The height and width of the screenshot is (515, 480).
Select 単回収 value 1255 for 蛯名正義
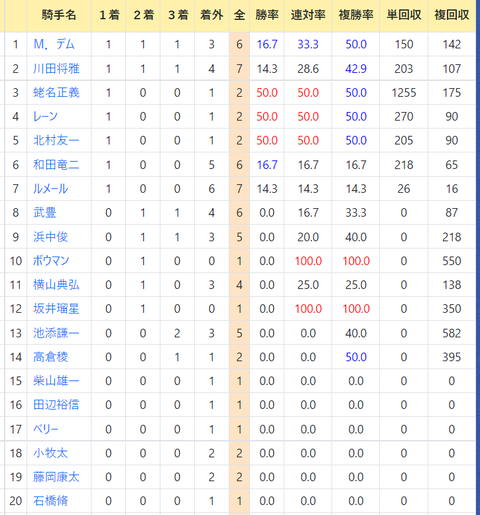(404, 93)
